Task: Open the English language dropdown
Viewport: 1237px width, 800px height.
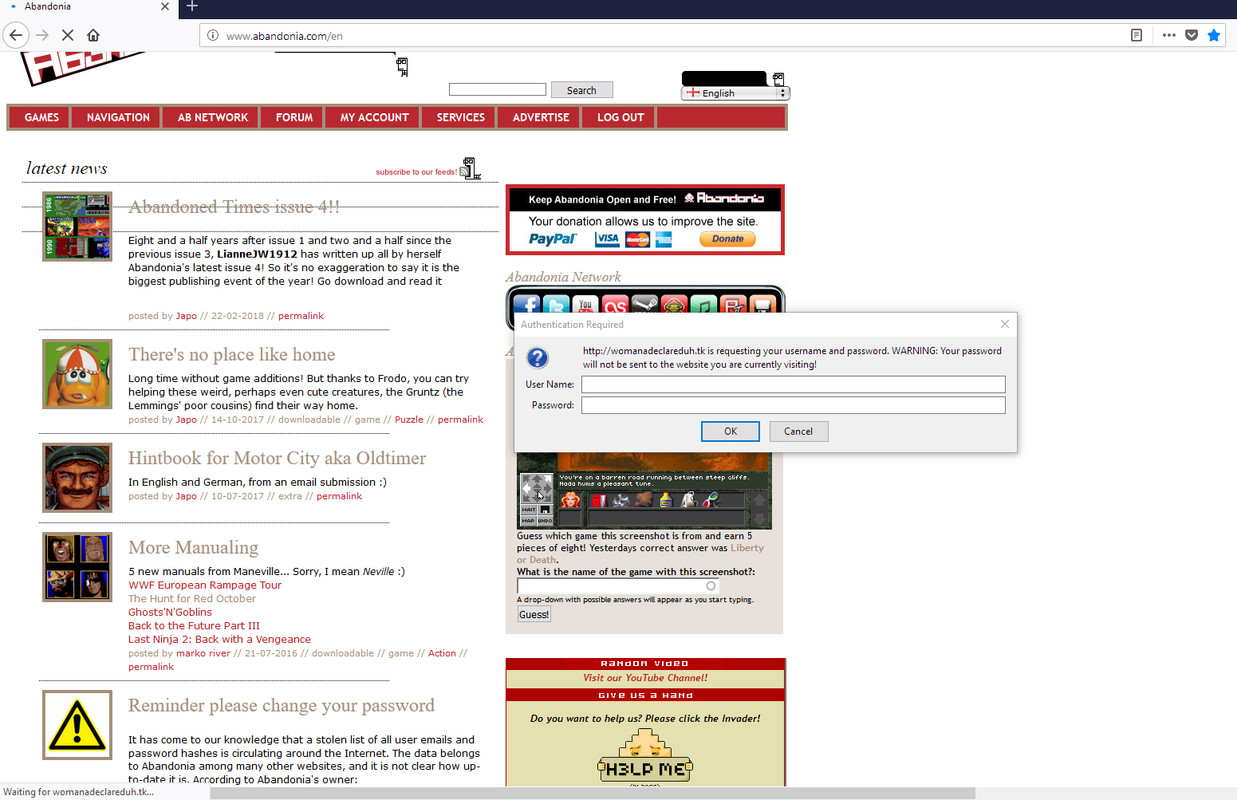Action: click(x=735, y=93)
